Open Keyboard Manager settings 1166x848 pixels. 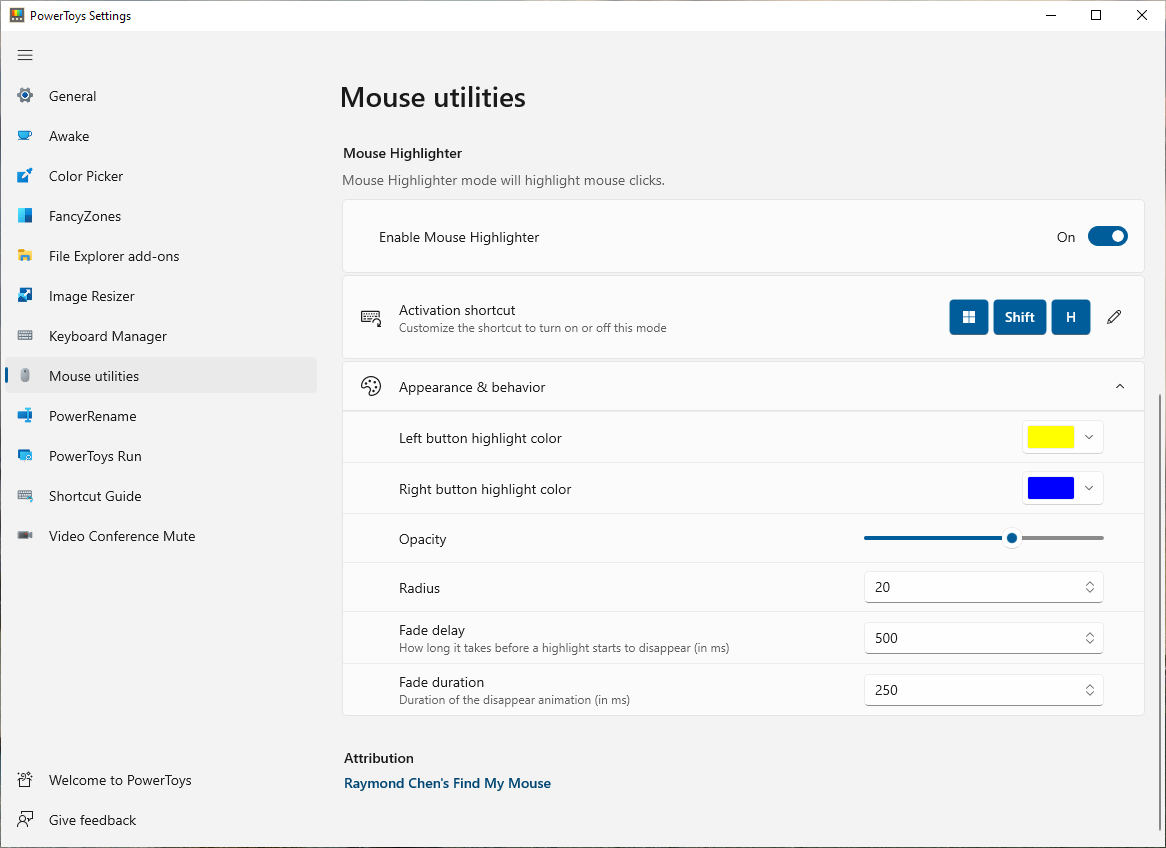(x=161, y=336)
